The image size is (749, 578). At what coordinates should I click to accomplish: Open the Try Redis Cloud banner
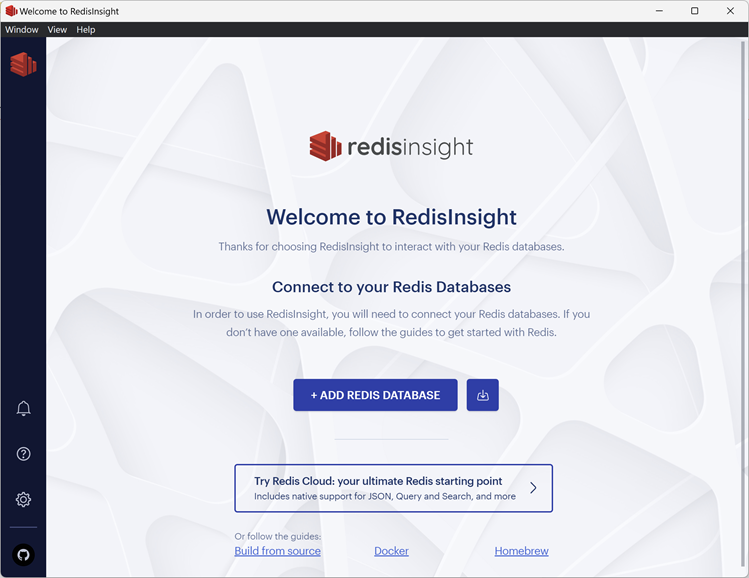[394, 488]
